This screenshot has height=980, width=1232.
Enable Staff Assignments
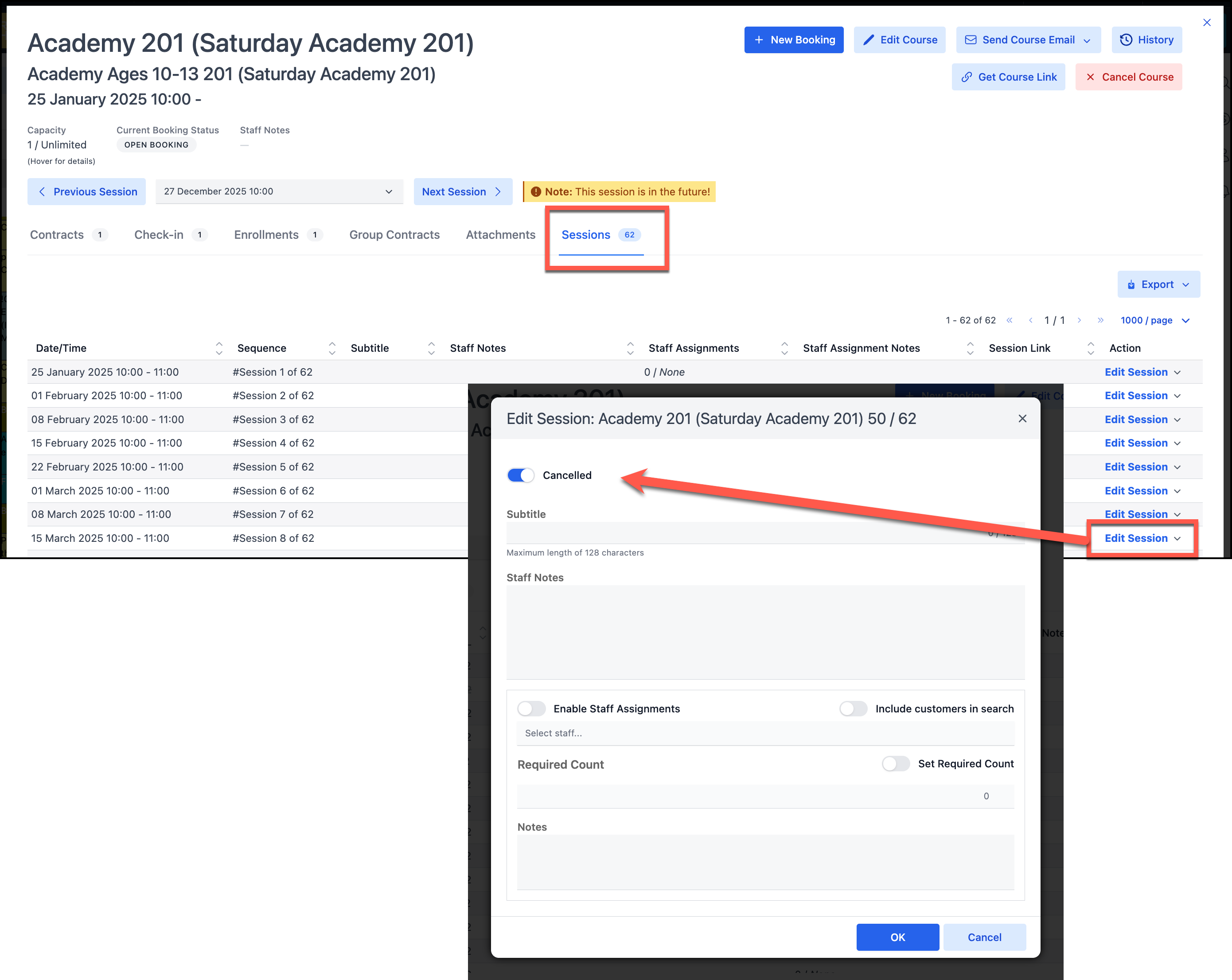coord(531,708)
